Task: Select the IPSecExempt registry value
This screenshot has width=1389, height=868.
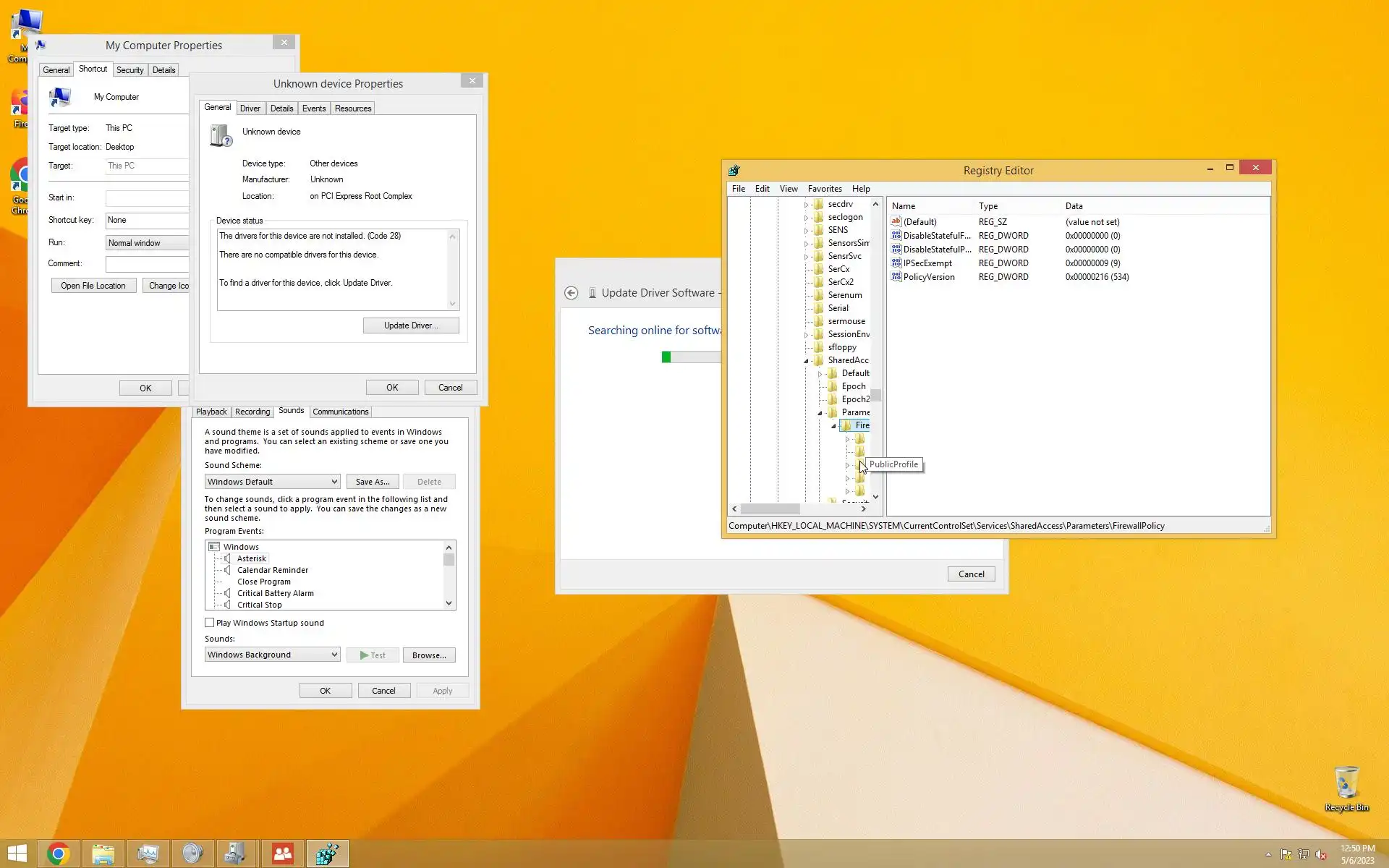Action: (927, 263)
